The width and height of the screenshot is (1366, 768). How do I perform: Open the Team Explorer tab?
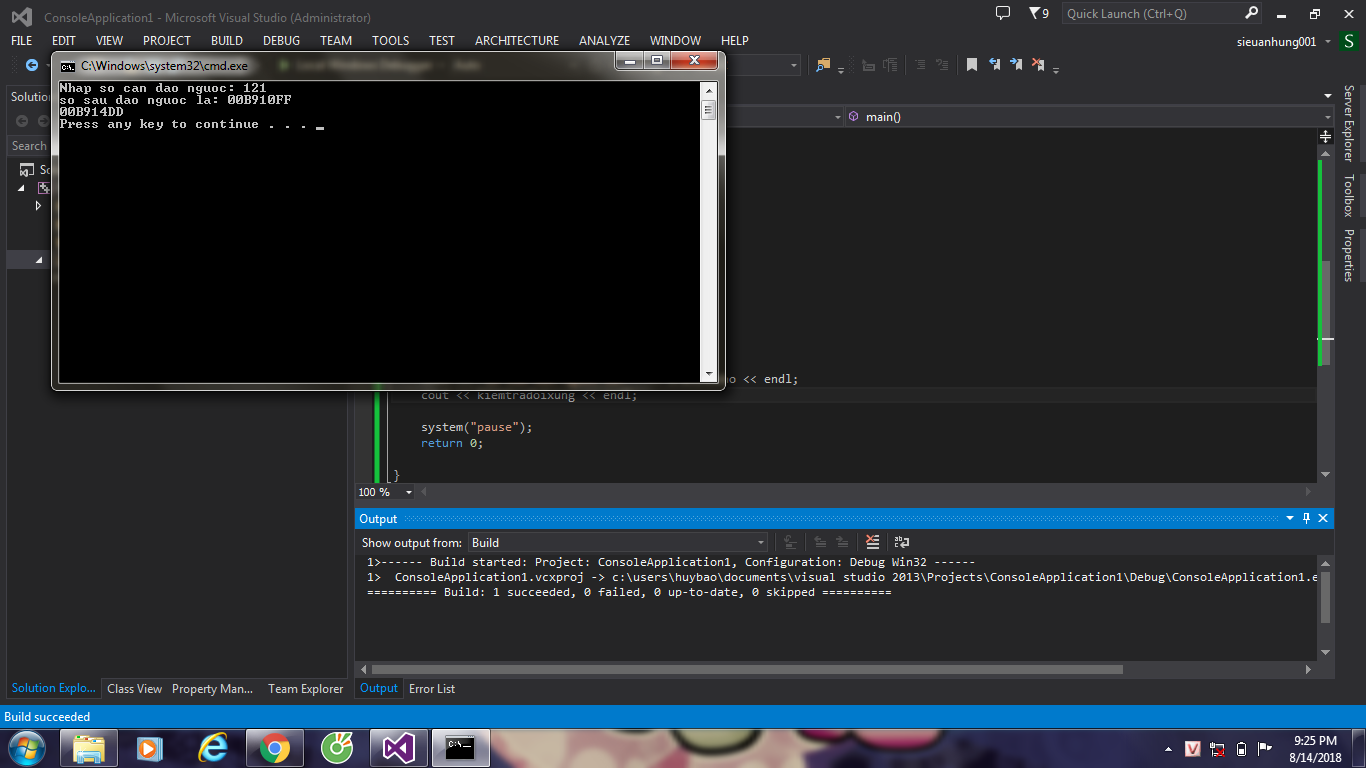[x=305, y=688]
